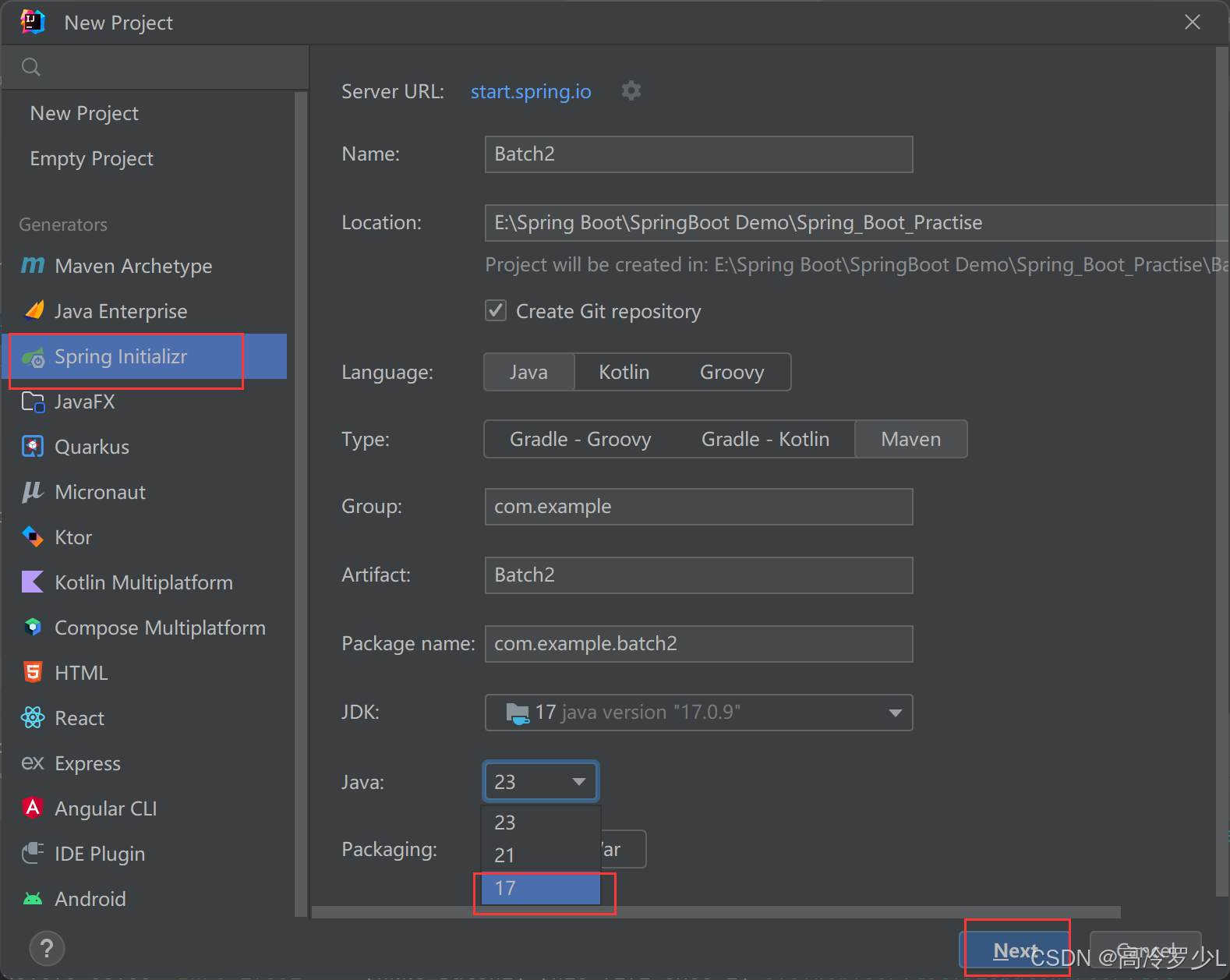Click the React atom icon
Viewport: 1230px width, 980px height.
33,718
